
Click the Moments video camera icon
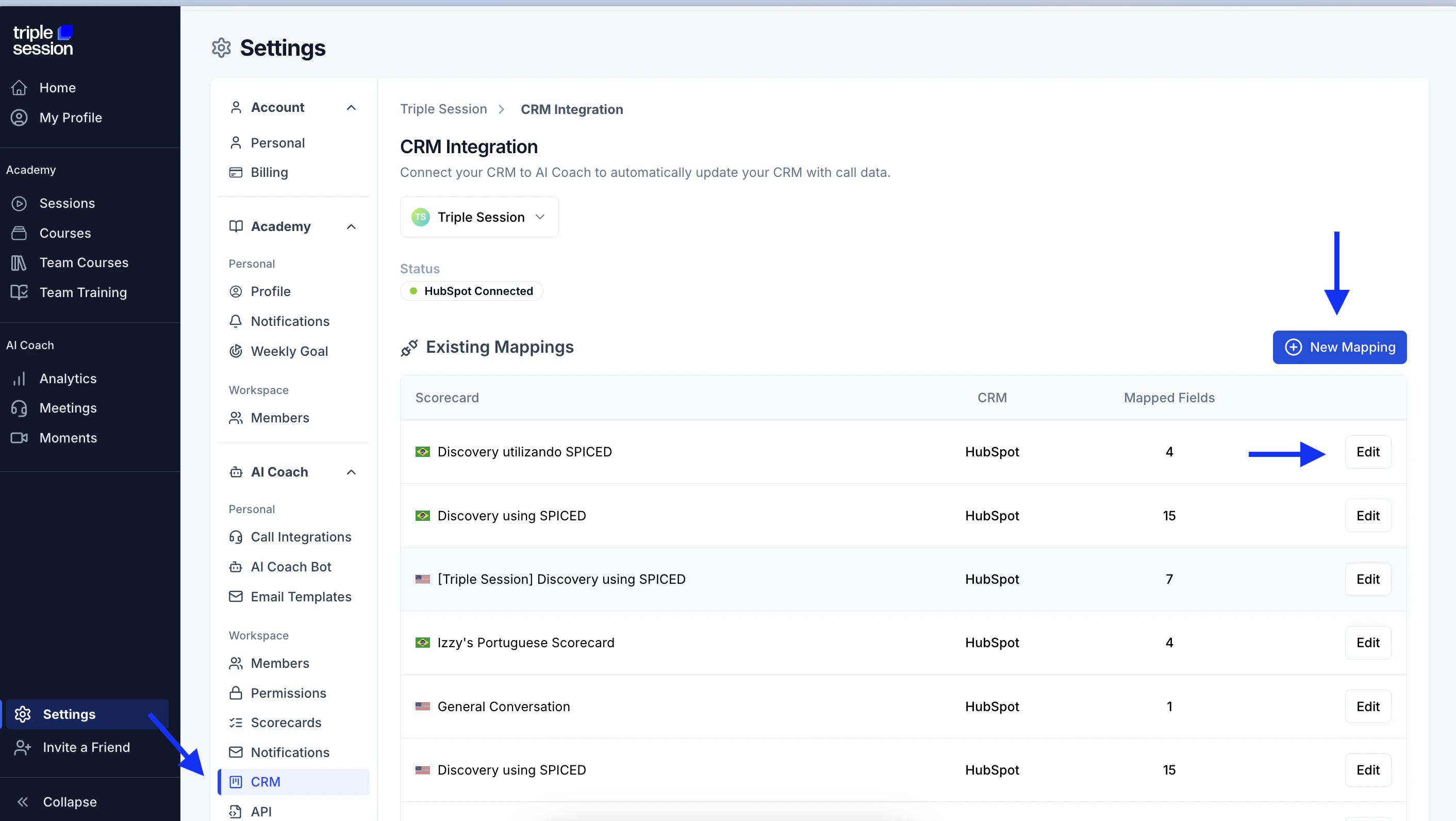pyautogui.click(x=19, y=438)
